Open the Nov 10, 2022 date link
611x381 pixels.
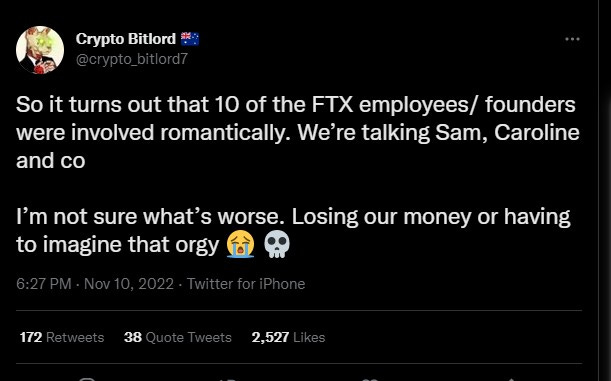[129, 284]
